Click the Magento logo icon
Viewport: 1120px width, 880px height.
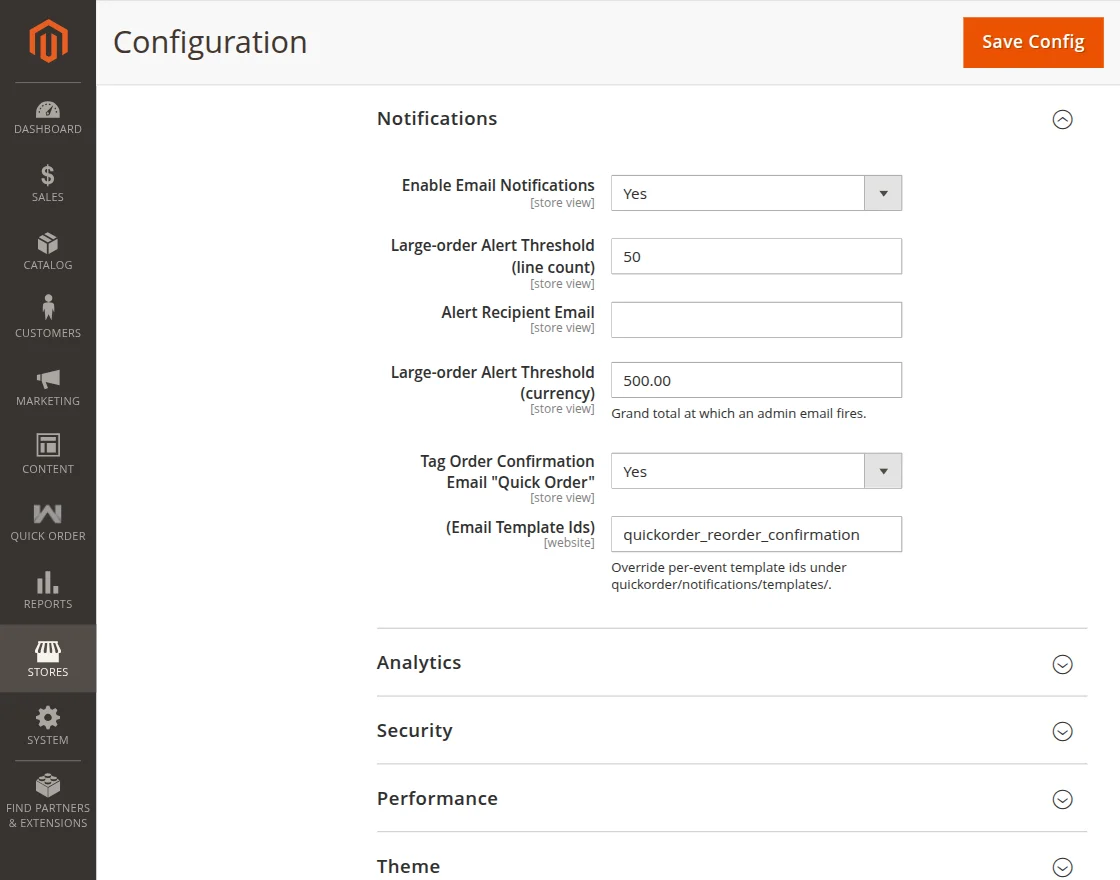[48, 41]
